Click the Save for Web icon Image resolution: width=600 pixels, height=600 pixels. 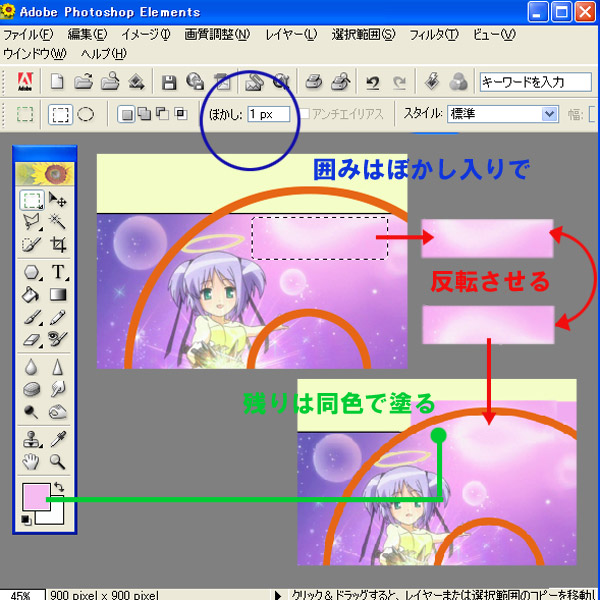pos(195,82)
